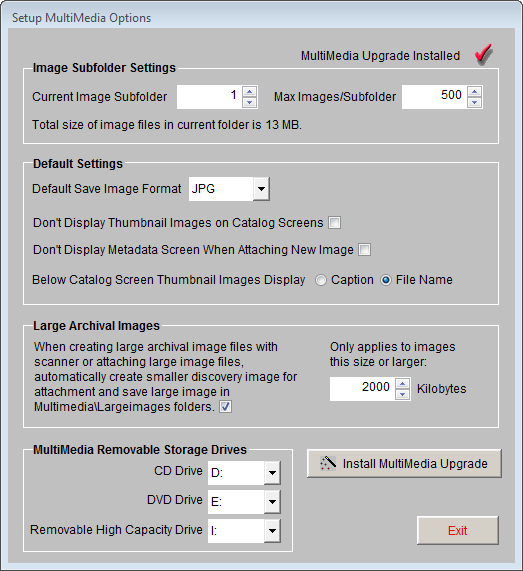Click the red checkmark upgrade installed icon
This screenshot has height=571, width=523.
484,55
